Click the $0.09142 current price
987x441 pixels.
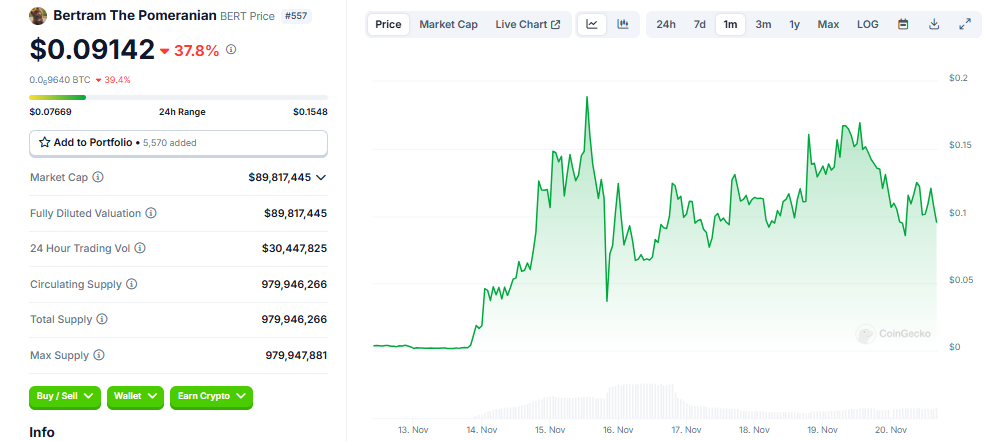coord(92,50)
